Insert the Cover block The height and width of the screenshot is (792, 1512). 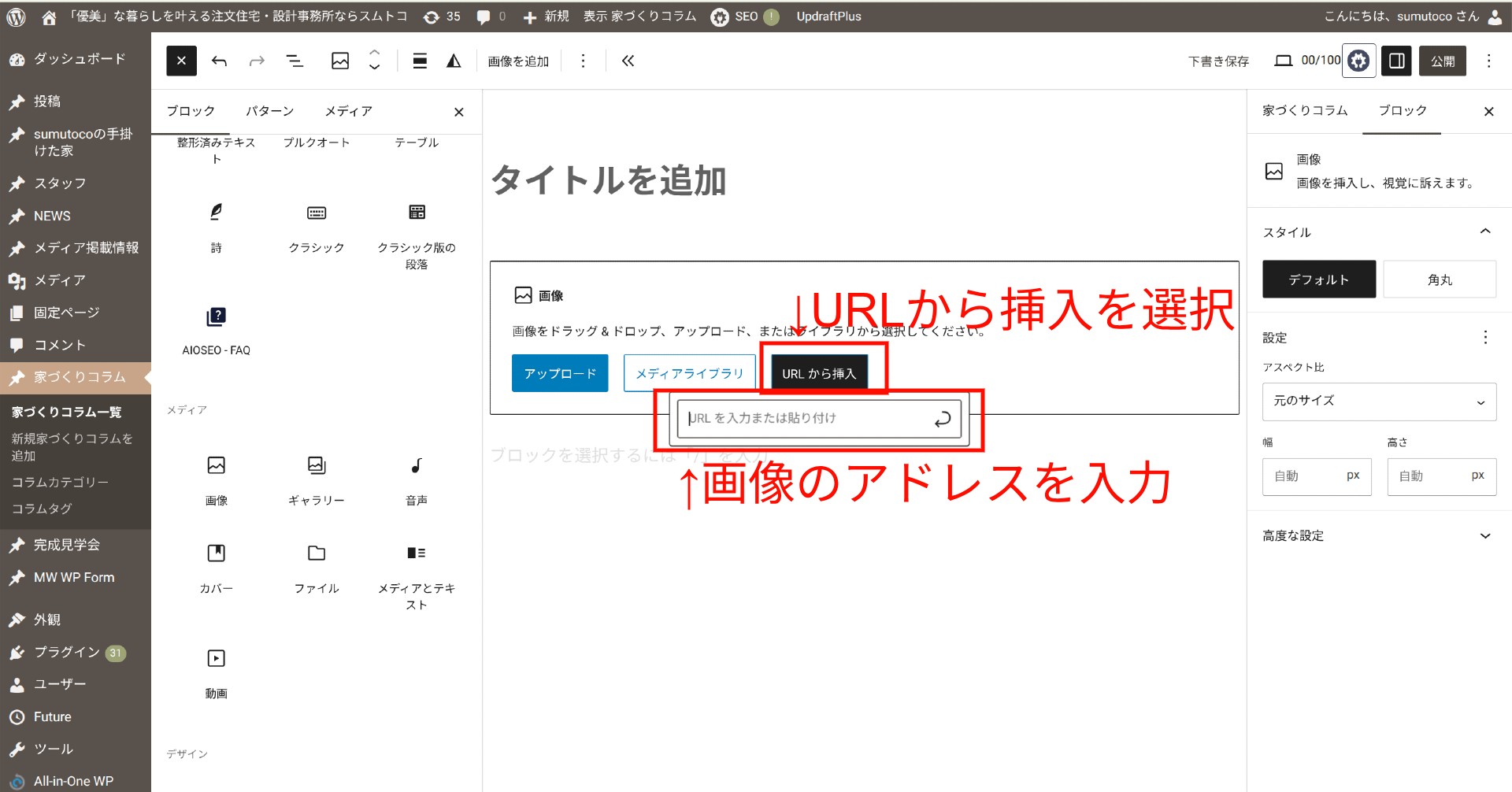(x=216, y=553)
